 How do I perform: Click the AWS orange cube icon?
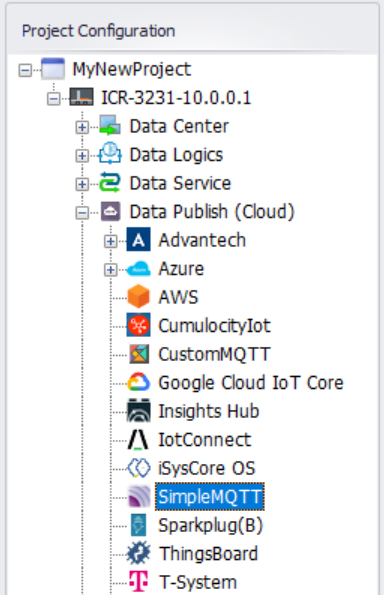click(138, 296)
